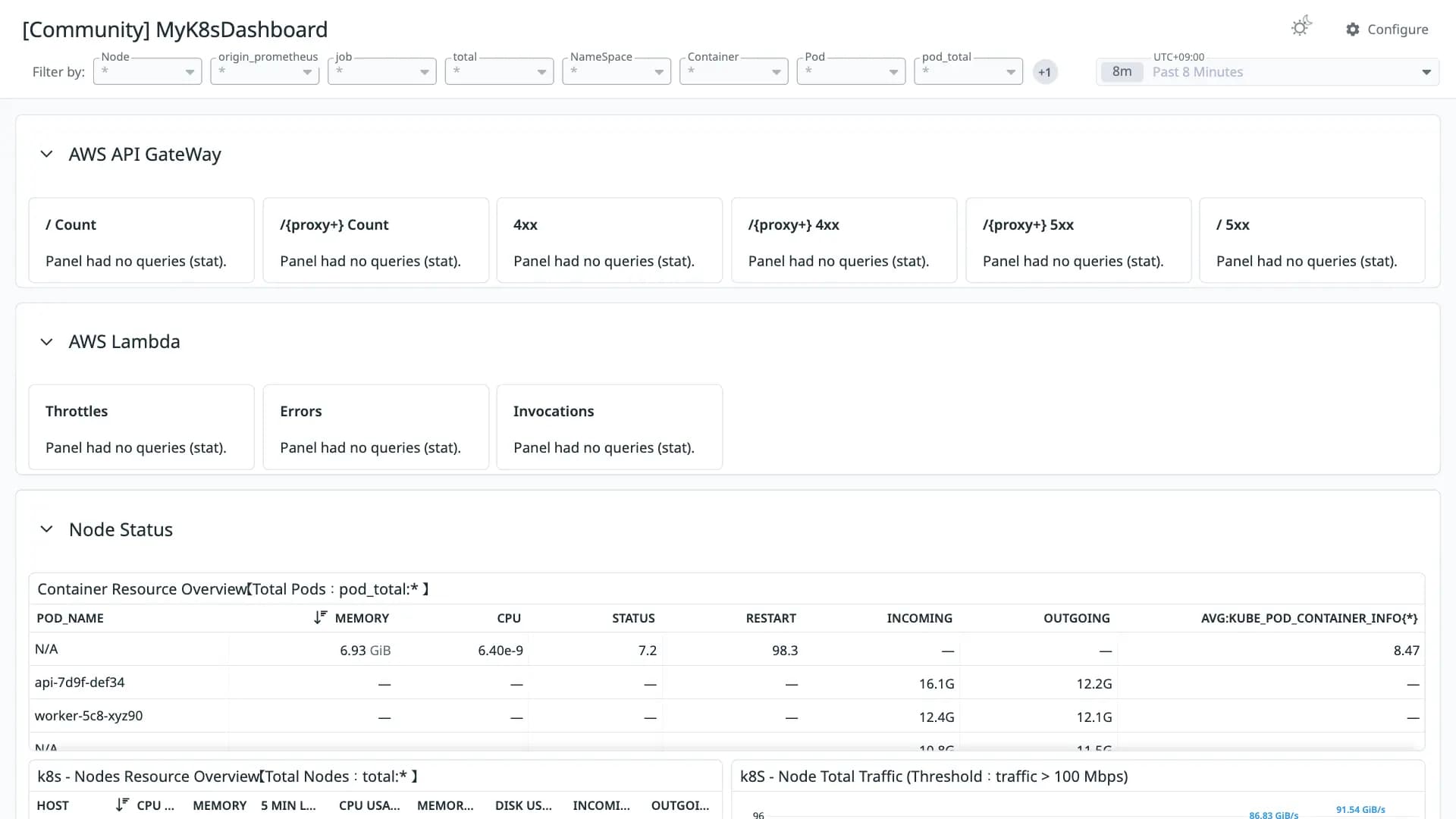Image resolution: width=1456 pixels, height=819 pixels.
Task: Sort by MEMORY column in pod table
Action: [x=352, y=618]
